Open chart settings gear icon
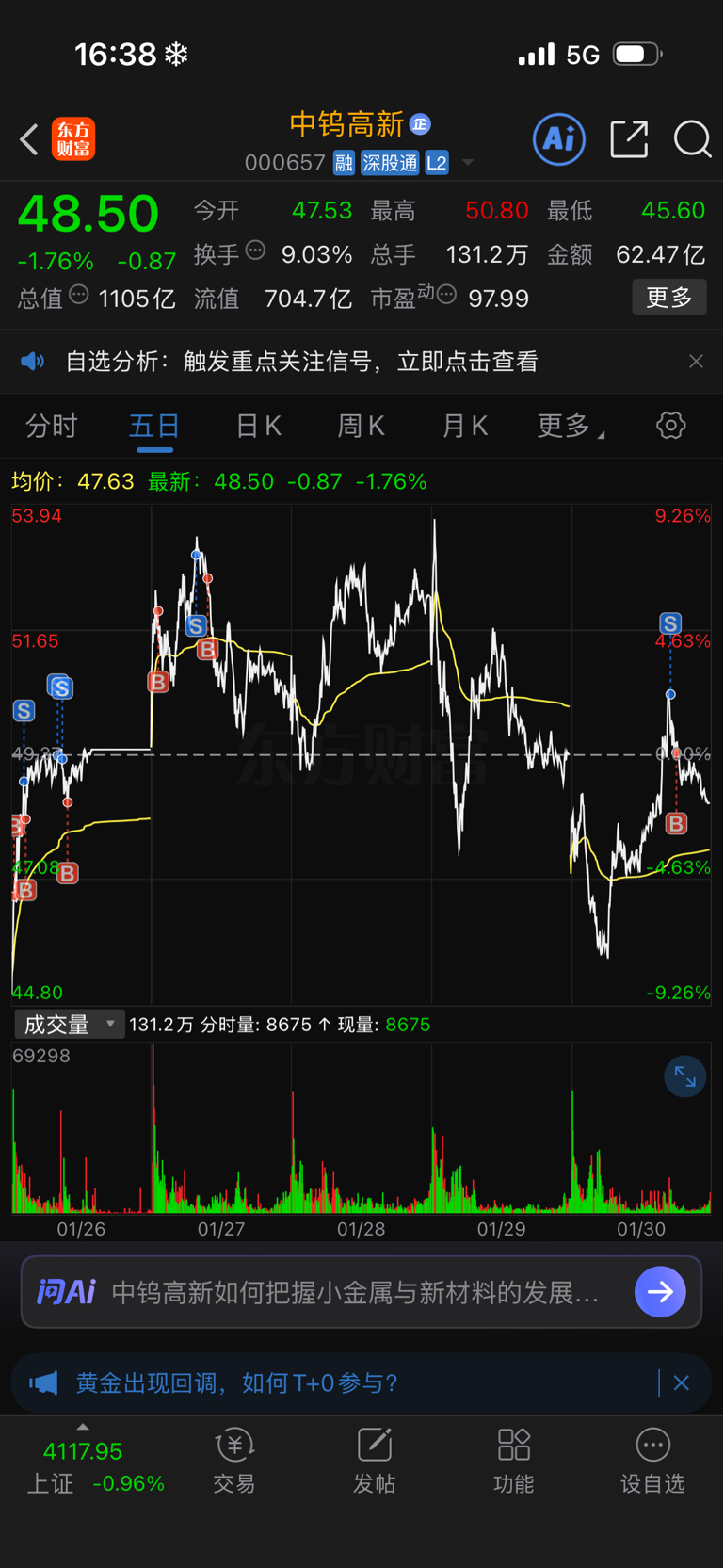Image resolution: width=724 pixels, height=1568 pixels. coord(670,426)
